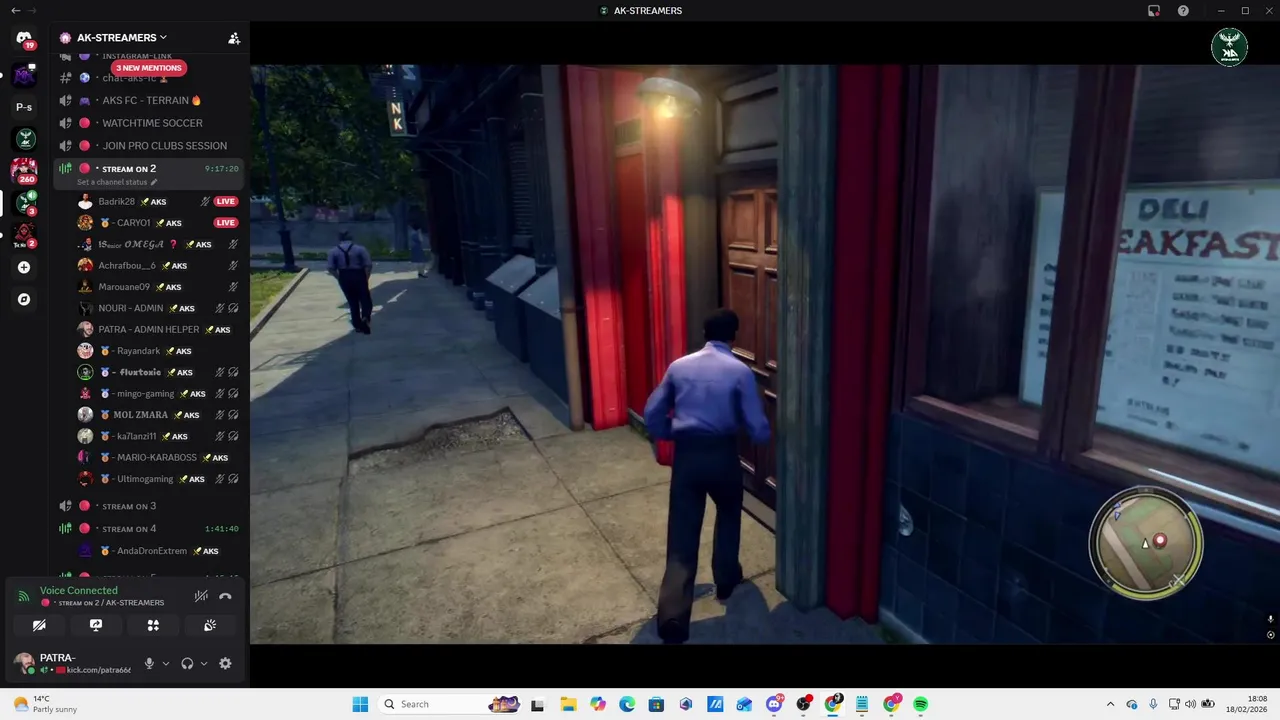The height and width of the screenshot is (720, 1280).
Task: Open Discover servers compass icon
Action: click(x=24, y=299)
